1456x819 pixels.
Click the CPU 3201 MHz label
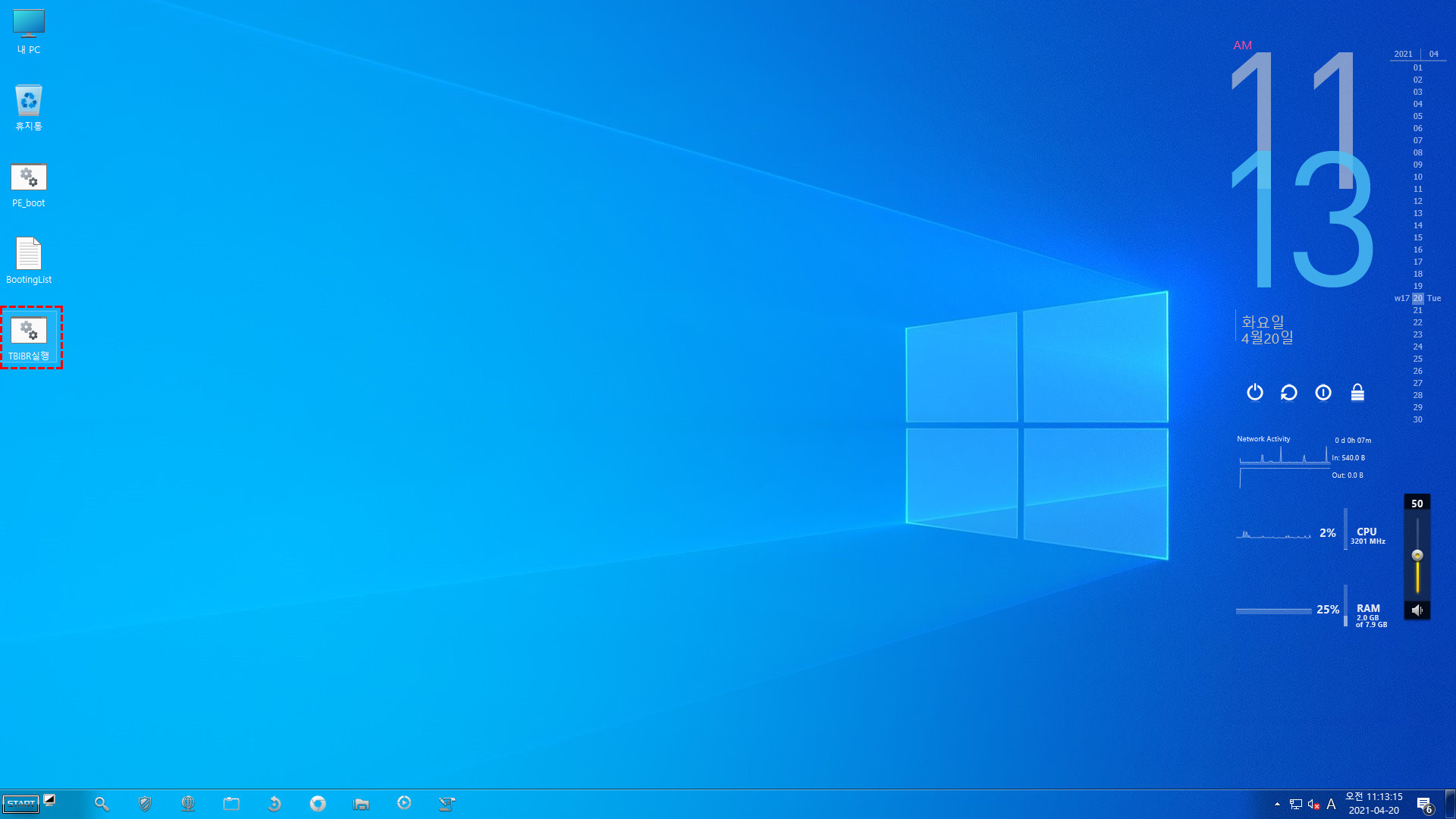coord(1367,535)
